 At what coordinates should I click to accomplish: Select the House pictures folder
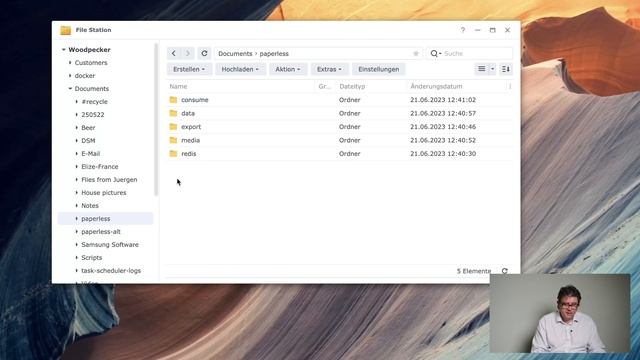coord(104,193)
